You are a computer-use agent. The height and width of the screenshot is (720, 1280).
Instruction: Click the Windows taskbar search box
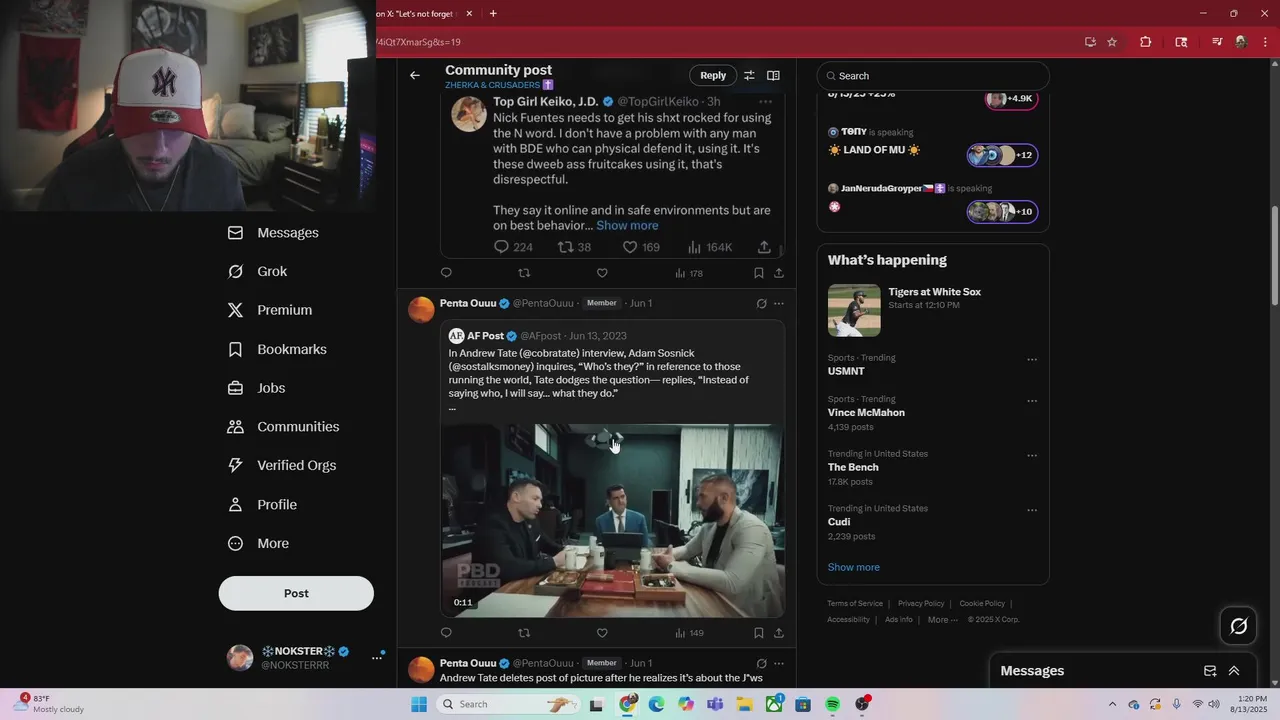[508, 704]
